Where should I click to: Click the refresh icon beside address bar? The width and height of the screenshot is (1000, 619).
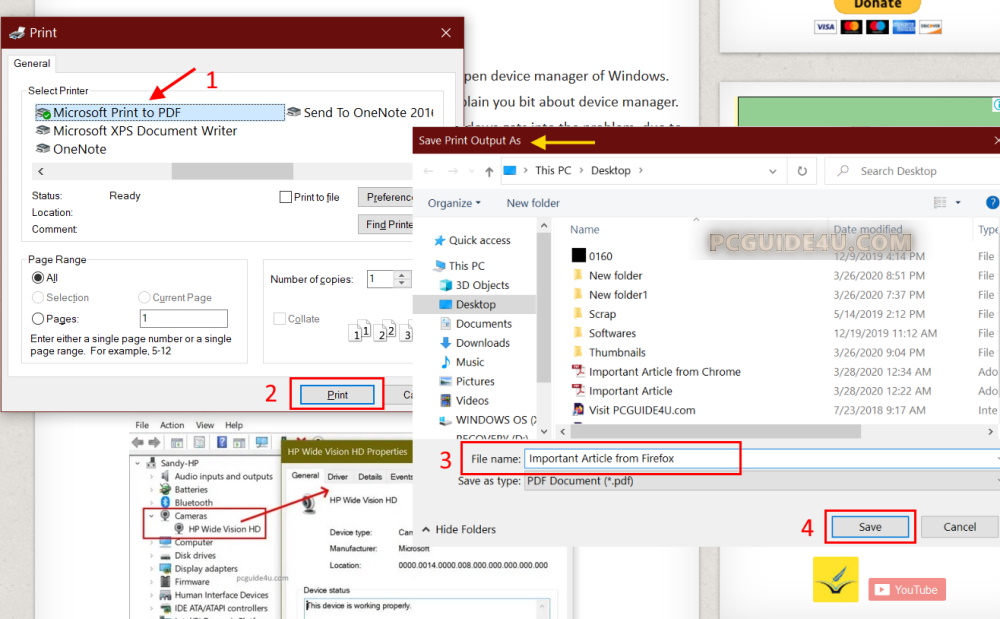(802, 171)
